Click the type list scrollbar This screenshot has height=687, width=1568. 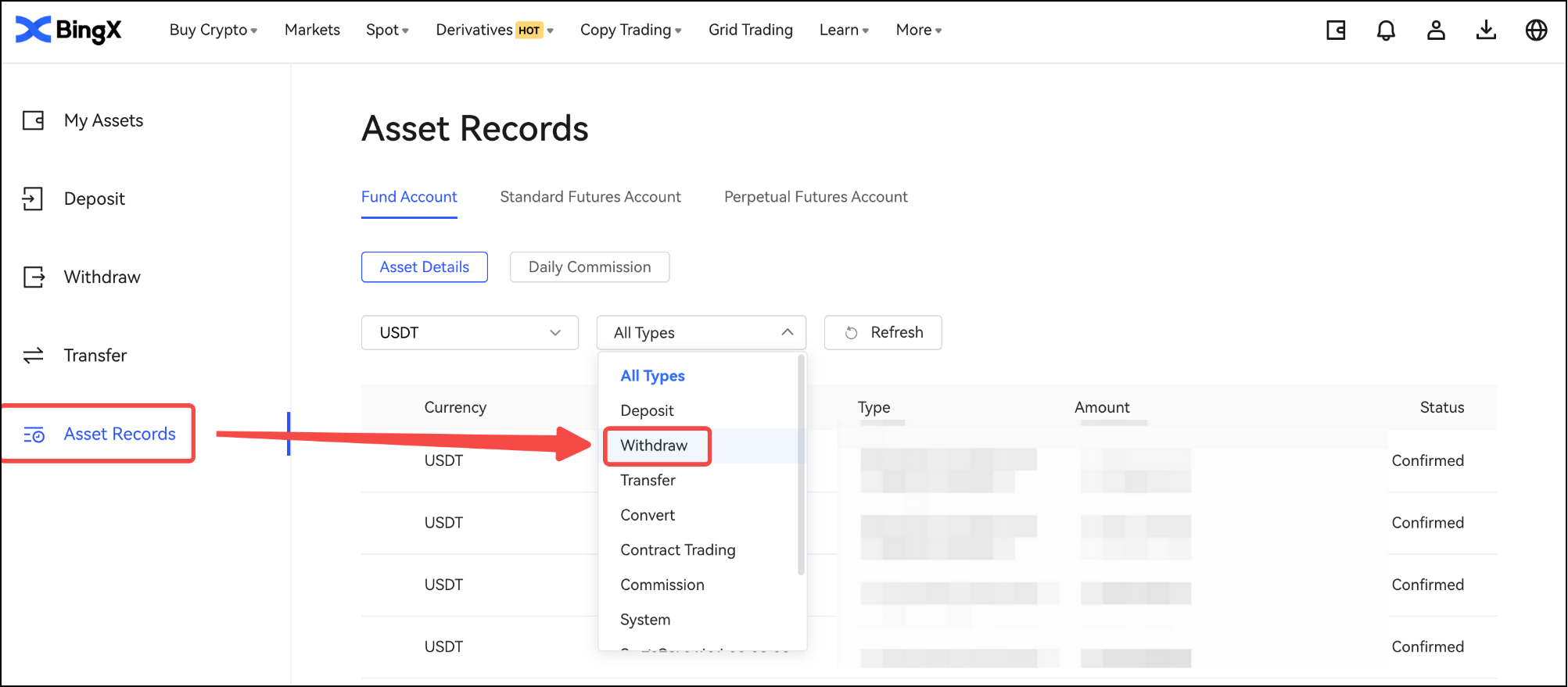click(801, 465)
